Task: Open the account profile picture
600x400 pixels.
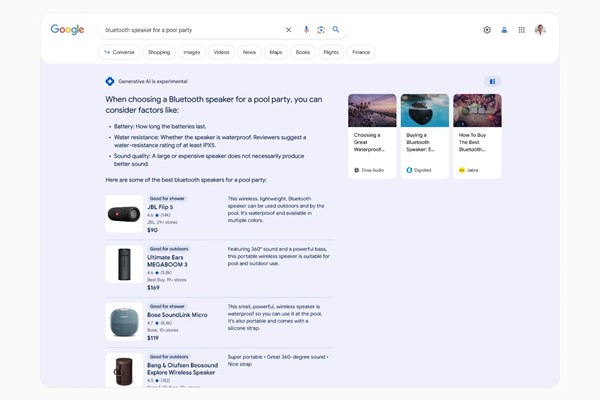Action: point(540,30)
